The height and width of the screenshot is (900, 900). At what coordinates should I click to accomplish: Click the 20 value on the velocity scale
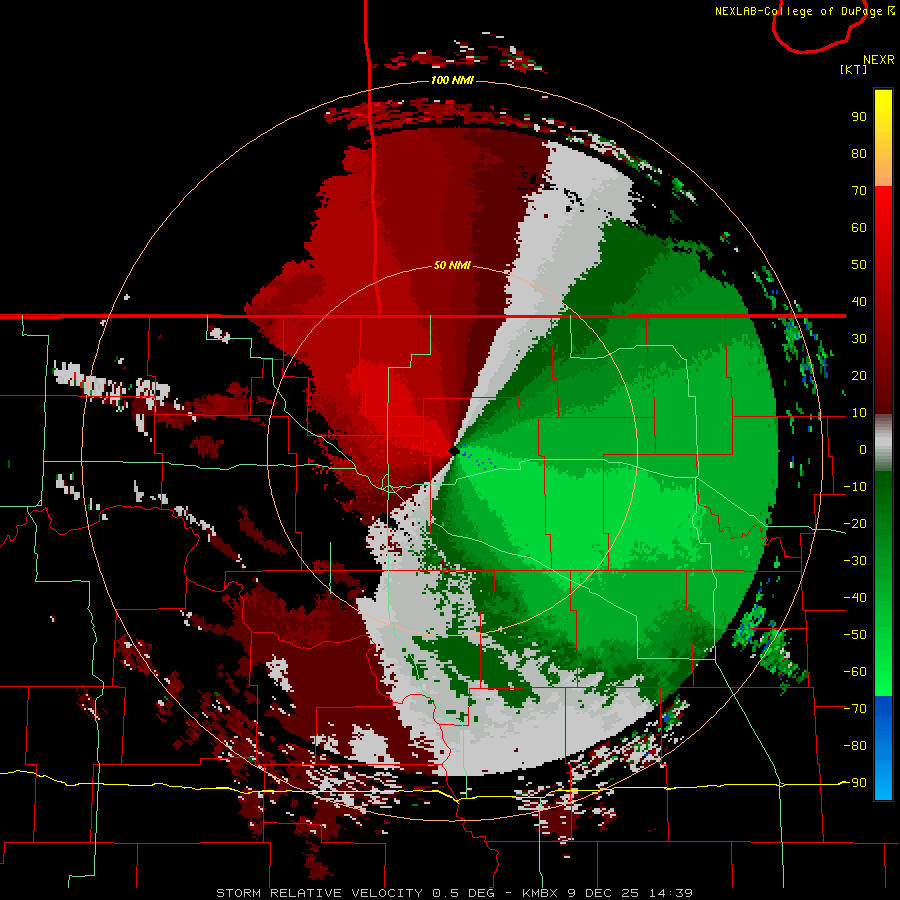click(859, 376)
